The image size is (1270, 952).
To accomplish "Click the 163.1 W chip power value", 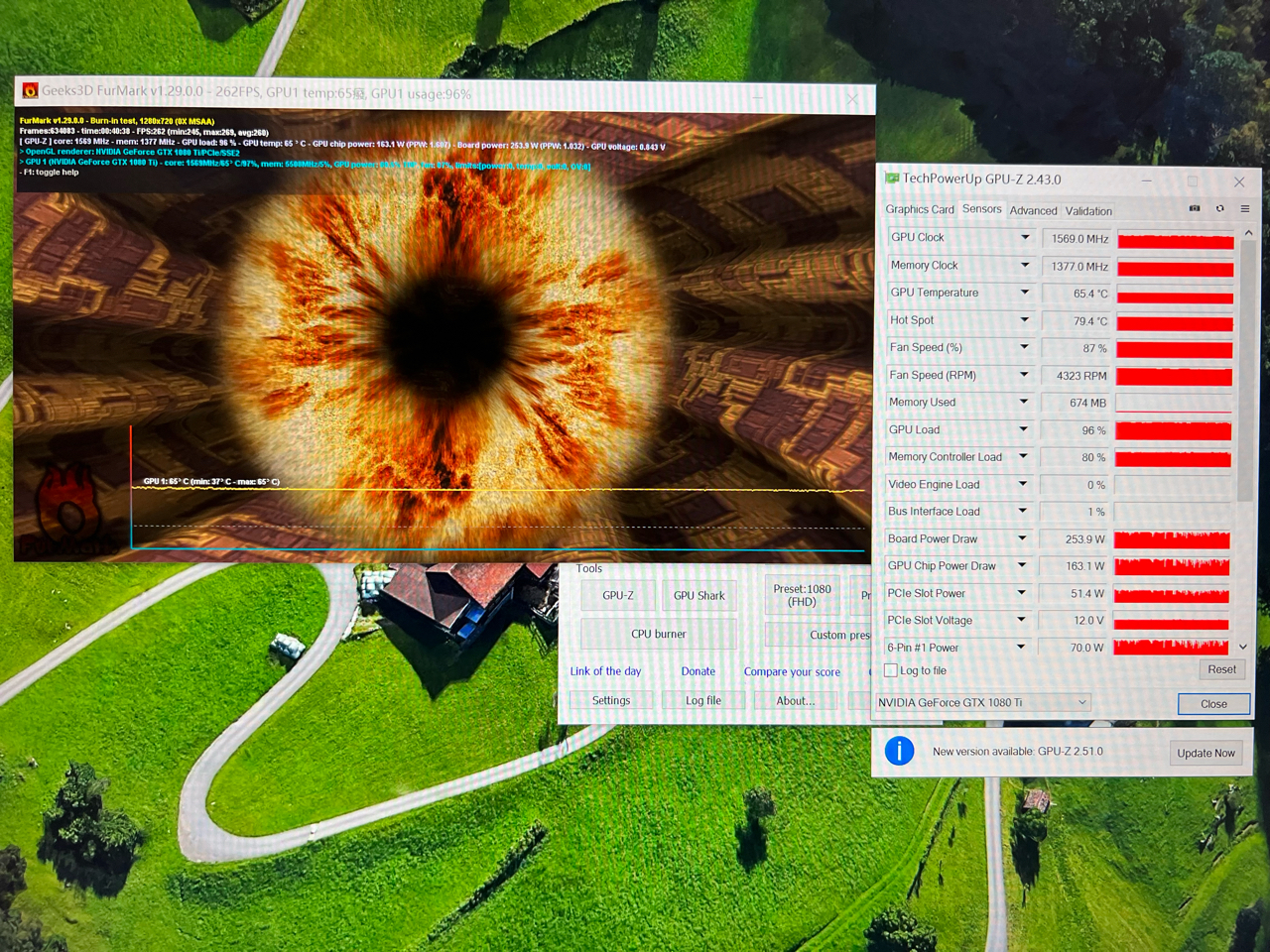I will [x=1075, y=566].
